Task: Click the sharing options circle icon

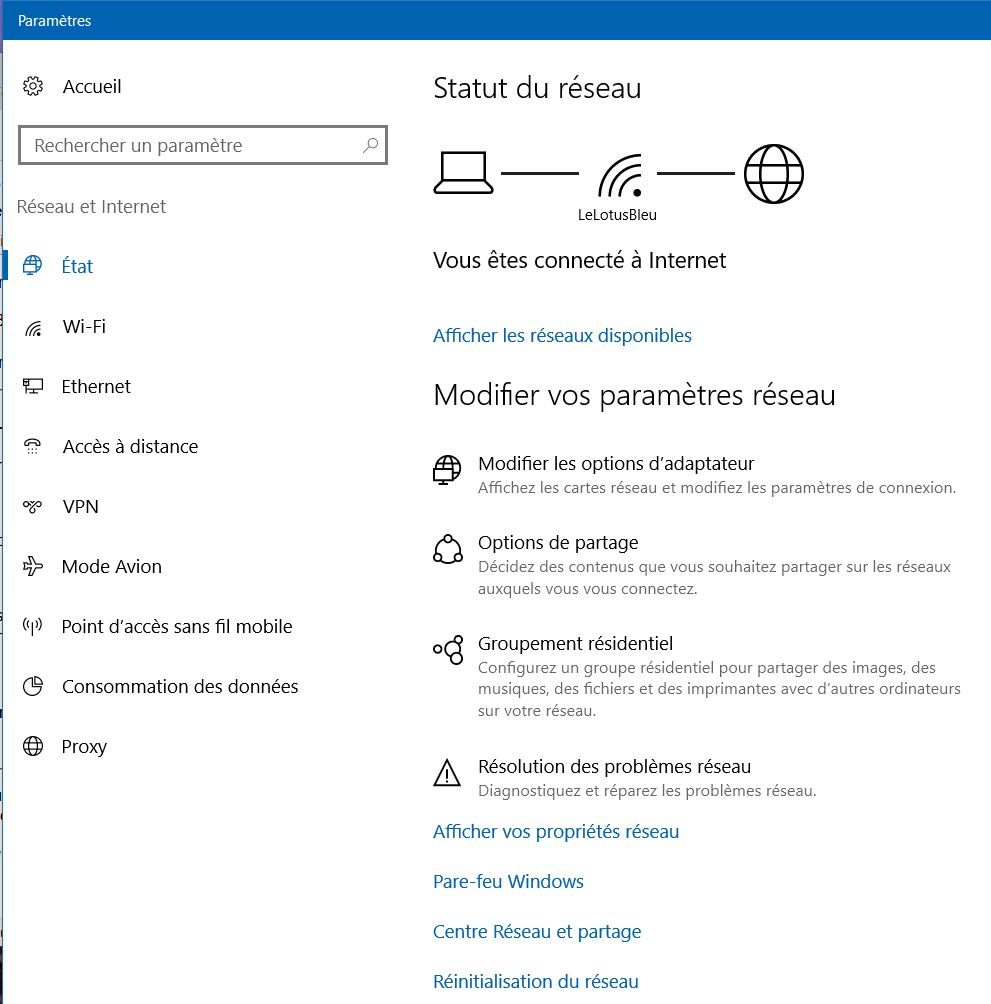Action: 447,549
